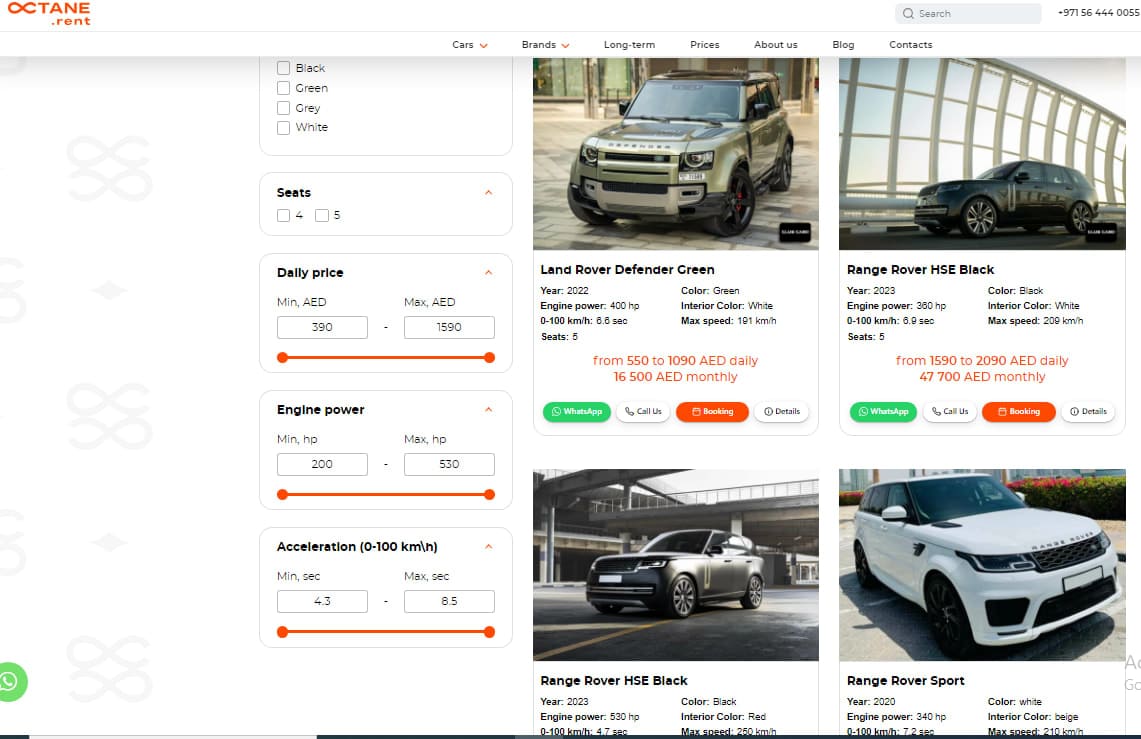Tick the White color checkbox
The height and width of the screenshot is (739, 1141).
tap(283, 127)
